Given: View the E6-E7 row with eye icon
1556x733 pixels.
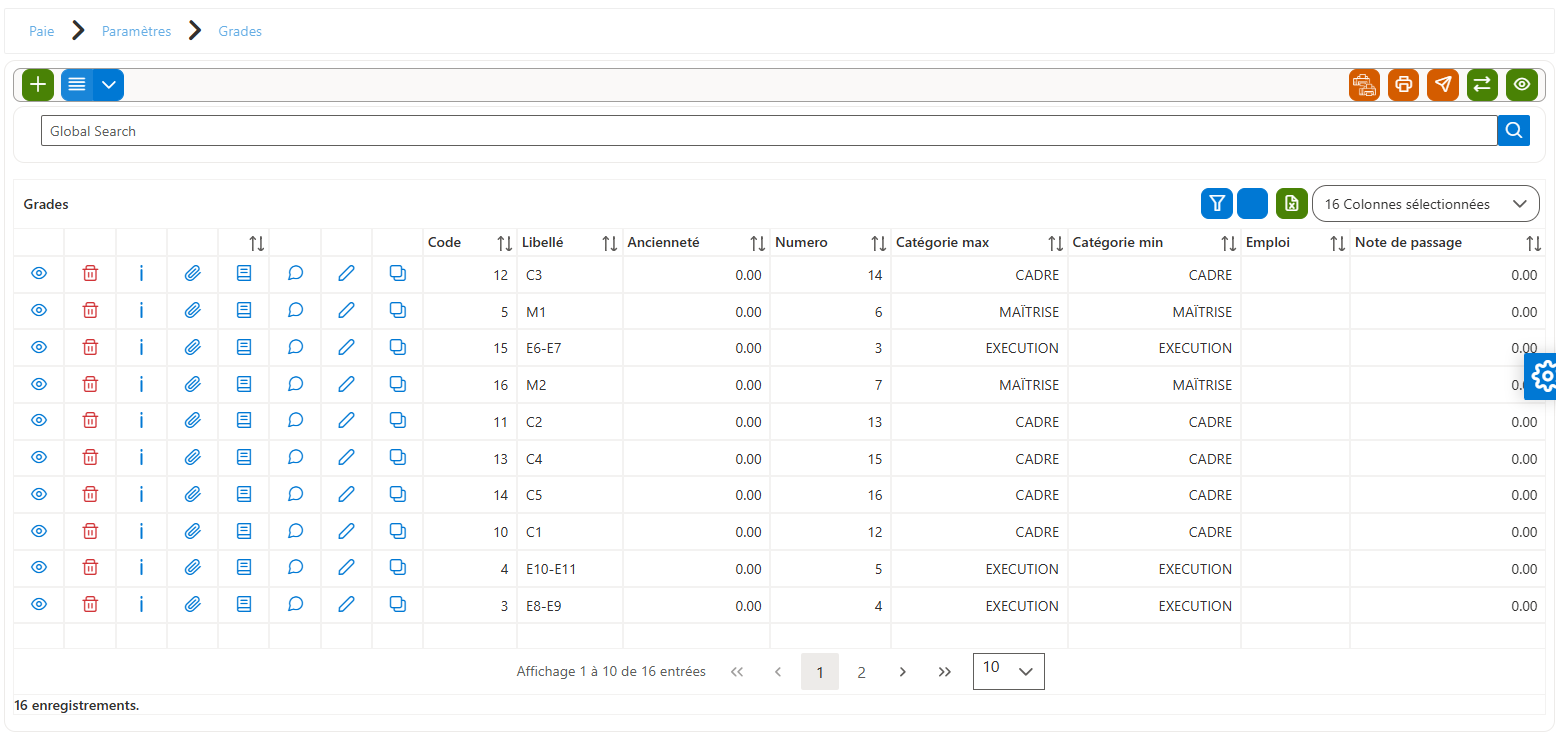Looking at the screenshot, I should point(39,347).
